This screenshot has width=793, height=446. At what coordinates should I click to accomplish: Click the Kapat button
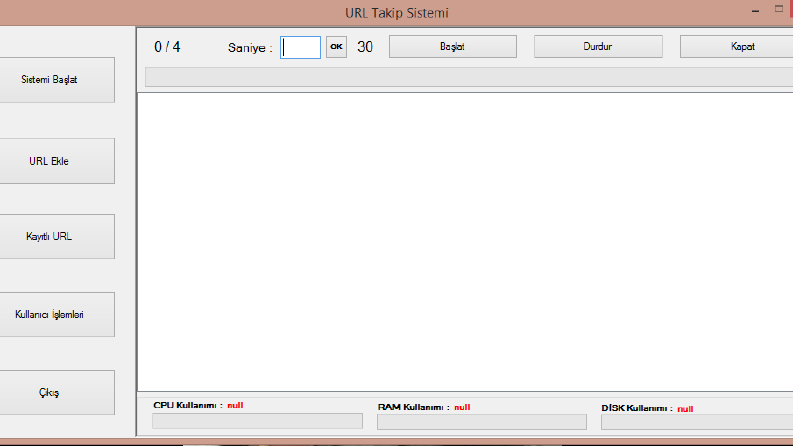pyautogui.click(x=737, y=47)
